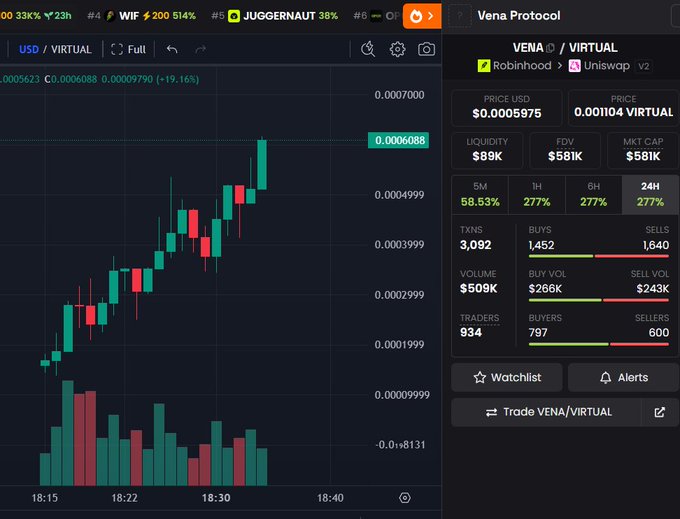
Task: Click the BUYS 1,452 value
Action: [x=541, y=245]
